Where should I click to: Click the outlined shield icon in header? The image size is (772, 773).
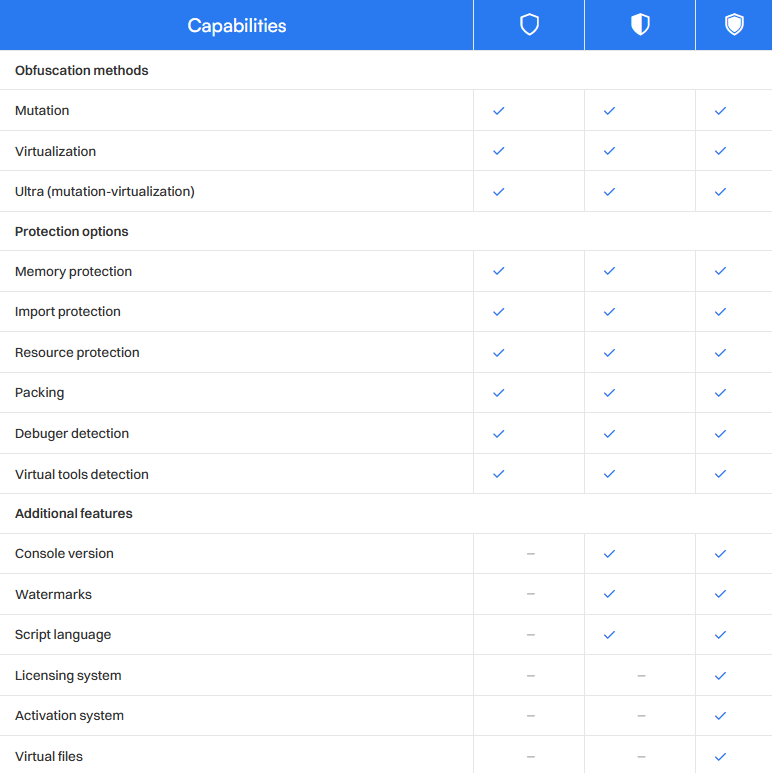point(530,25)
